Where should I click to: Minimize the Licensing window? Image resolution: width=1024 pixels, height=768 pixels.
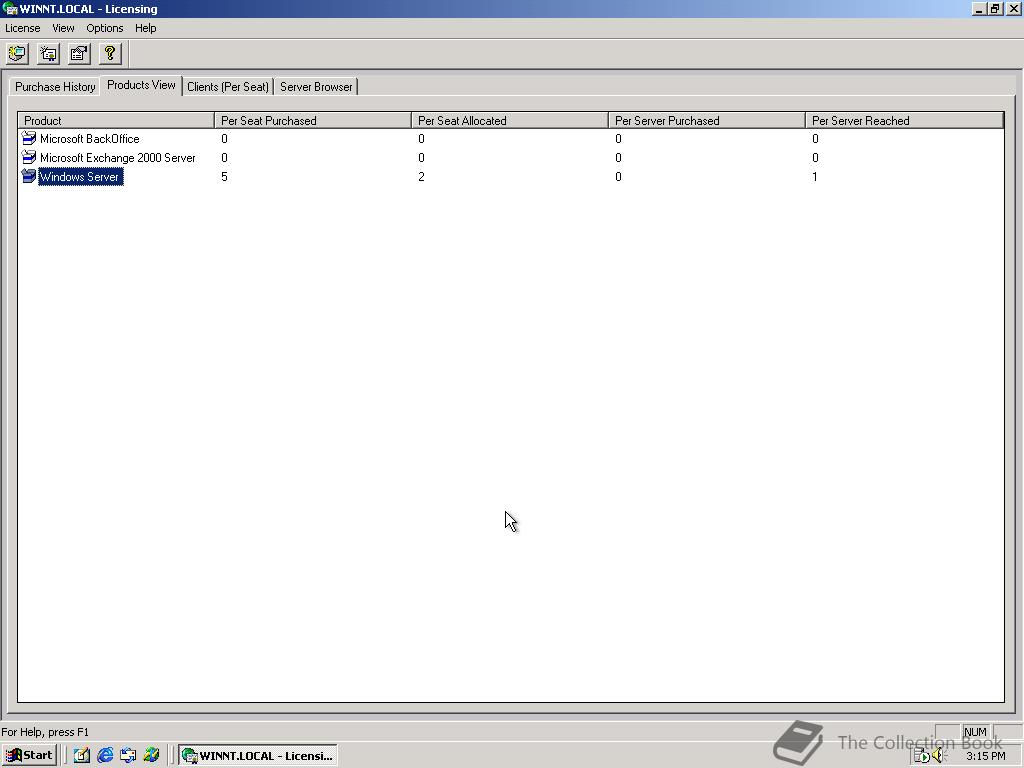click(979, 9)
